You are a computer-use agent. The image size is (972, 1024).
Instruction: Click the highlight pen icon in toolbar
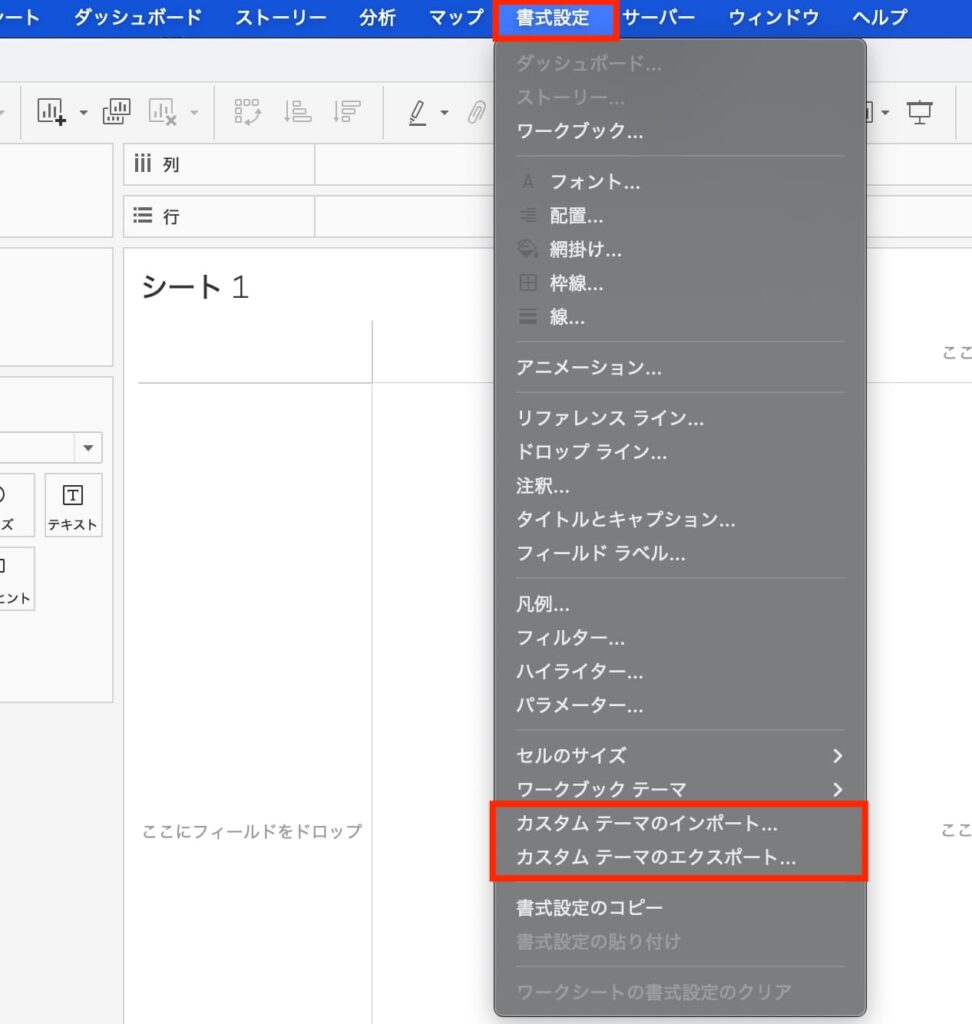coord(418,112)
